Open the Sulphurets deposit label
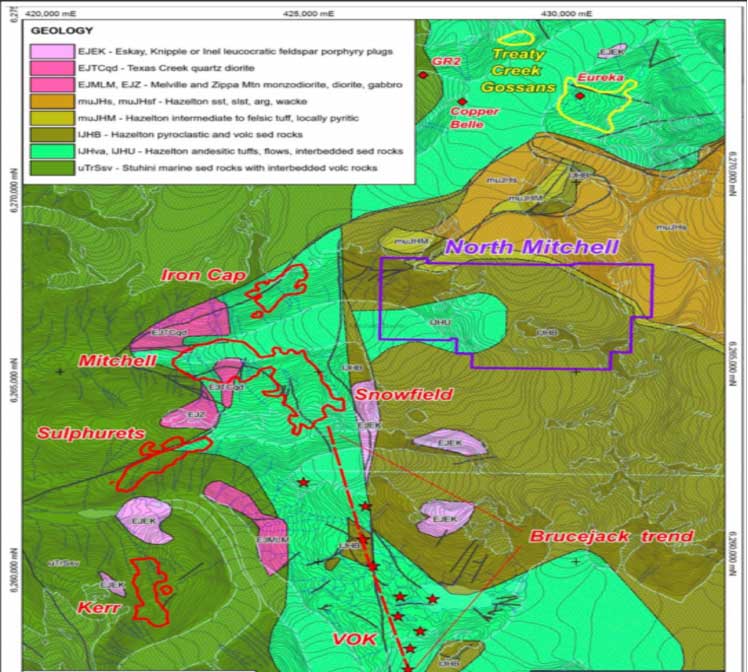 93,433
